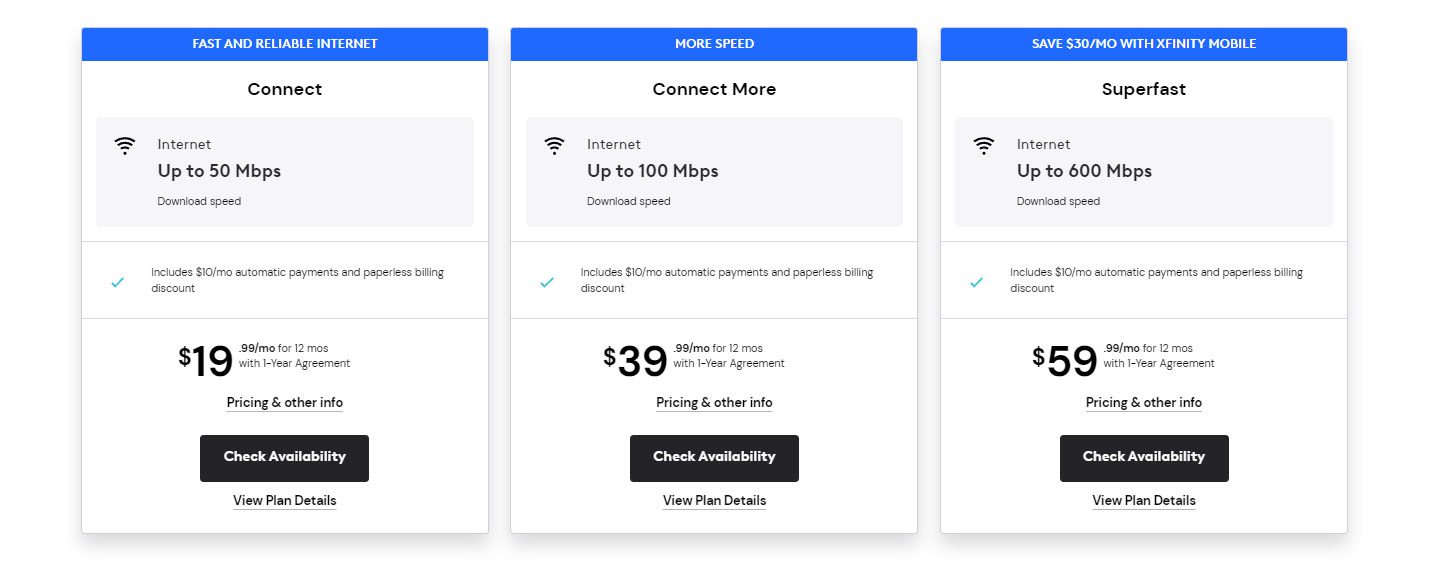The image size is (1429, 565).
Task: Click the Wi-Fi icon in the Connect More plan
Action: coord(554,146)
